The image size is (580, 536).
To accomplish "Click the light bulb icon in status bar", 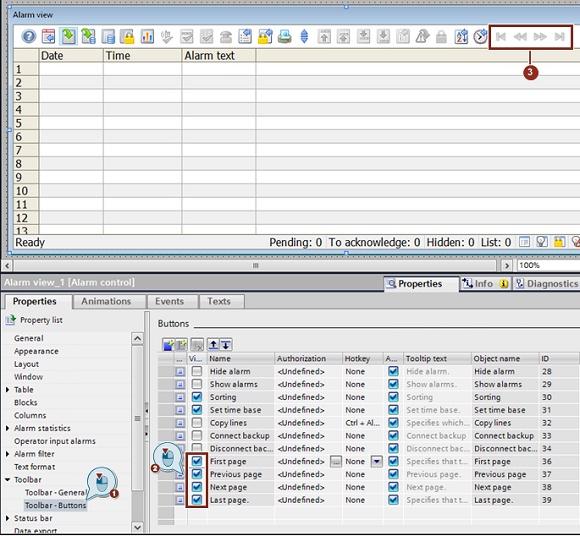I will pos(542,242).
